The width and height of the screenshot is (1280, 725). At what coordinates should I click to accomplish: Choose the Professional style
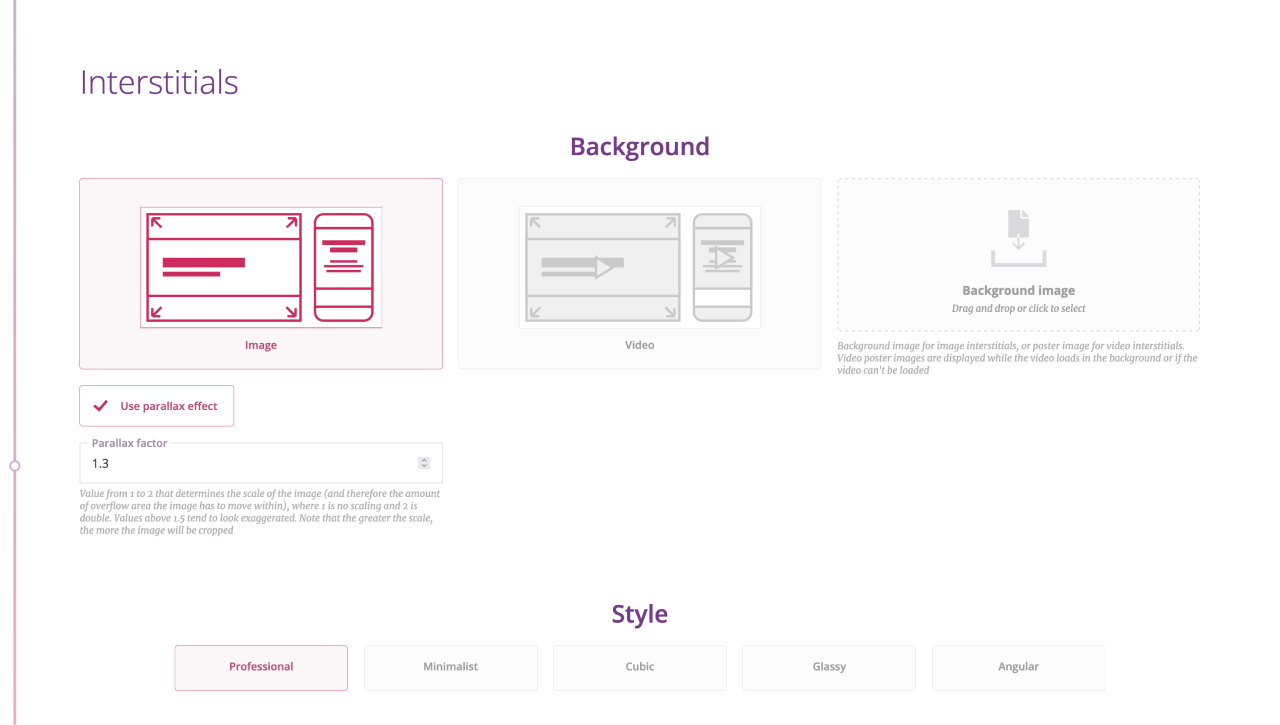[x=261, y=667]
